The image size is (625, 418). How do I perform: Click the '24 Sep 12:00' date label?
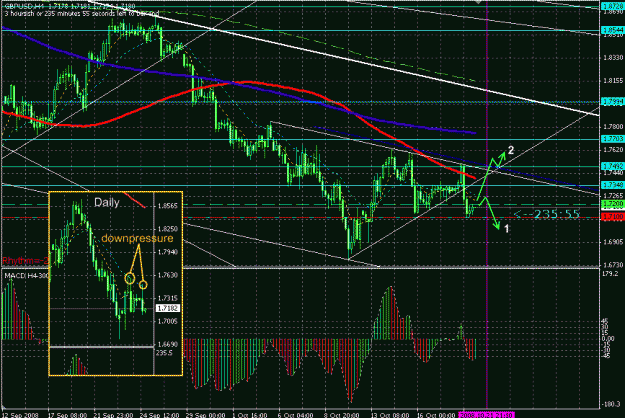point(159,415)
